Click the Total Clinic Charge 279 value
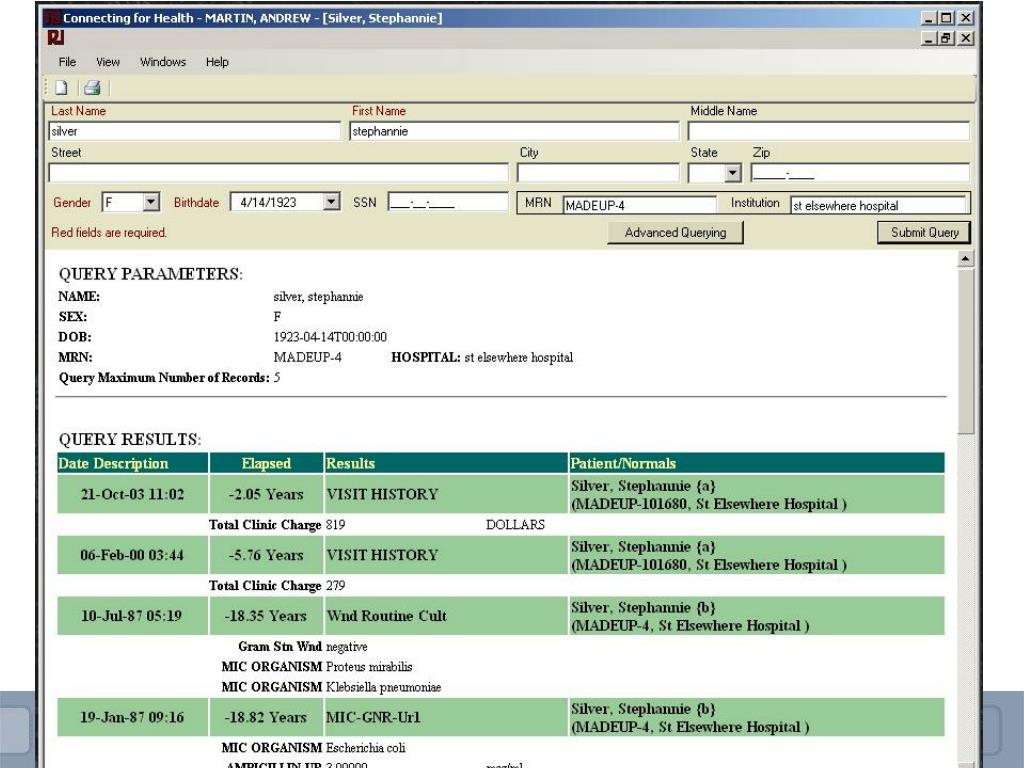This screenshot has width=1024, height=768. pyautogui.click(x=336, y=585)
